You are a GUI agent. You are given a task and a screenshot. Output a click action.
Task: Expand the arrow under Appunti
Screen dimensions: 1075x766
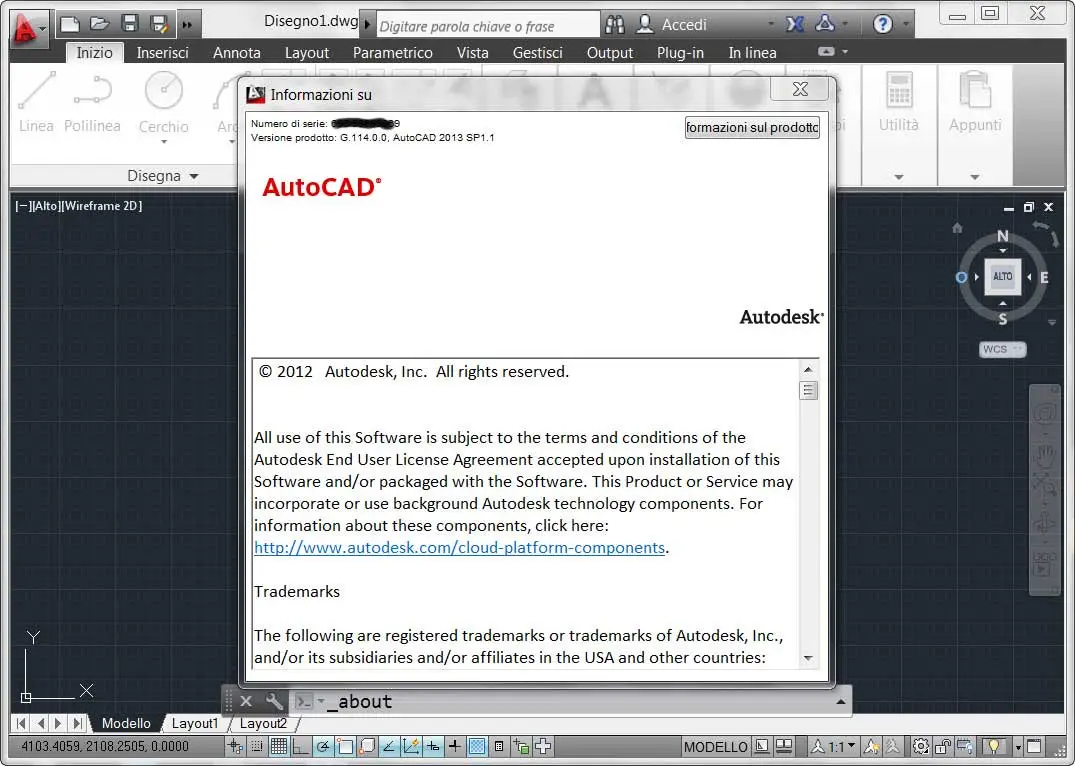pyautogui.click(x=975, y=178)
